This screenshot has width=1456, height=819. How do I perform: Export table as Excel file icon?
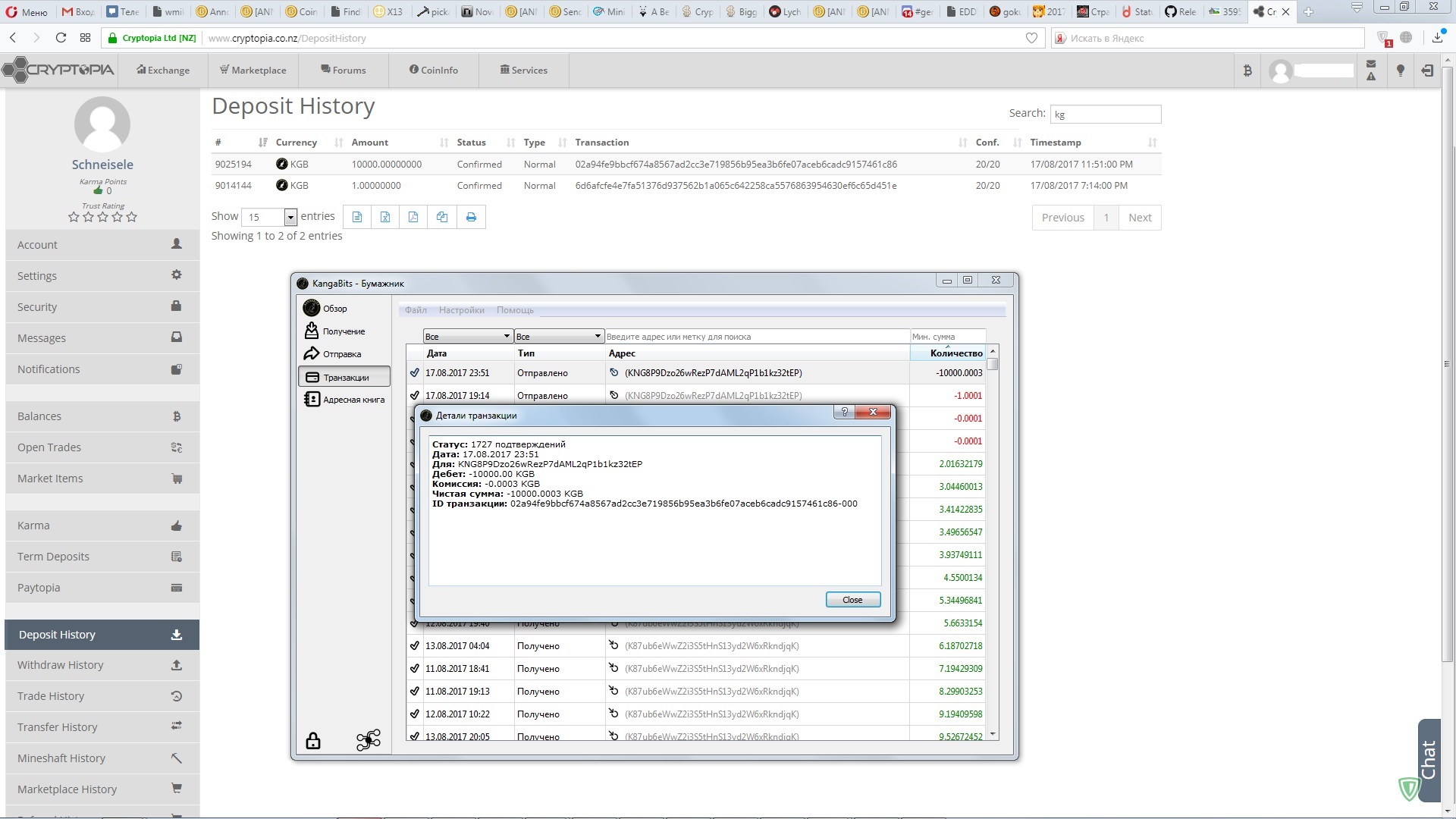click(385, 217)
